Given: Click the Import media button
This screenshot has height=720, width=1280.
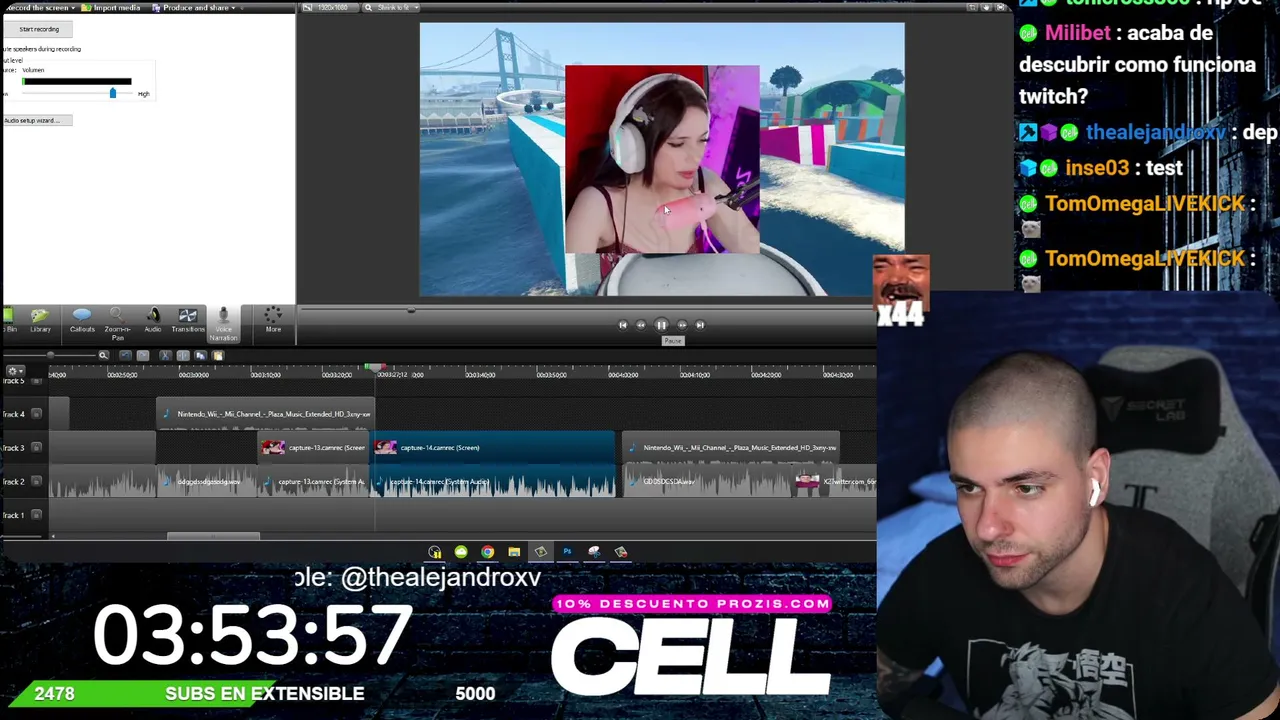Looking at the screenshot, I should coord(112,8).
